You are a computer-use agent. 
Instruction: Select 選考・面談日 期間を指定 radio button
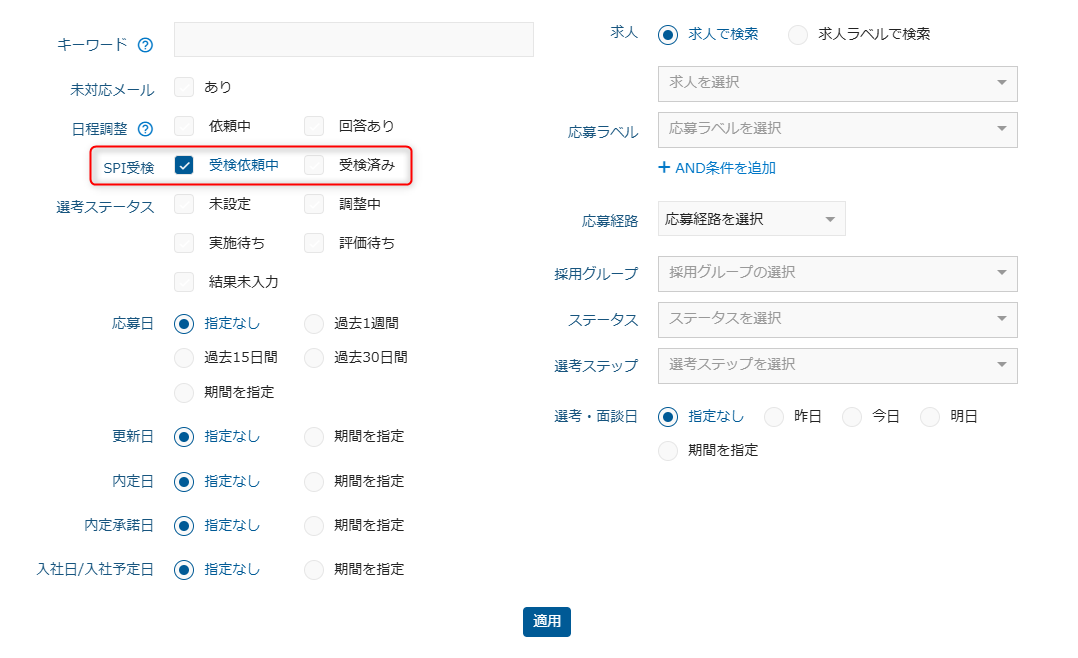(668, 451)
